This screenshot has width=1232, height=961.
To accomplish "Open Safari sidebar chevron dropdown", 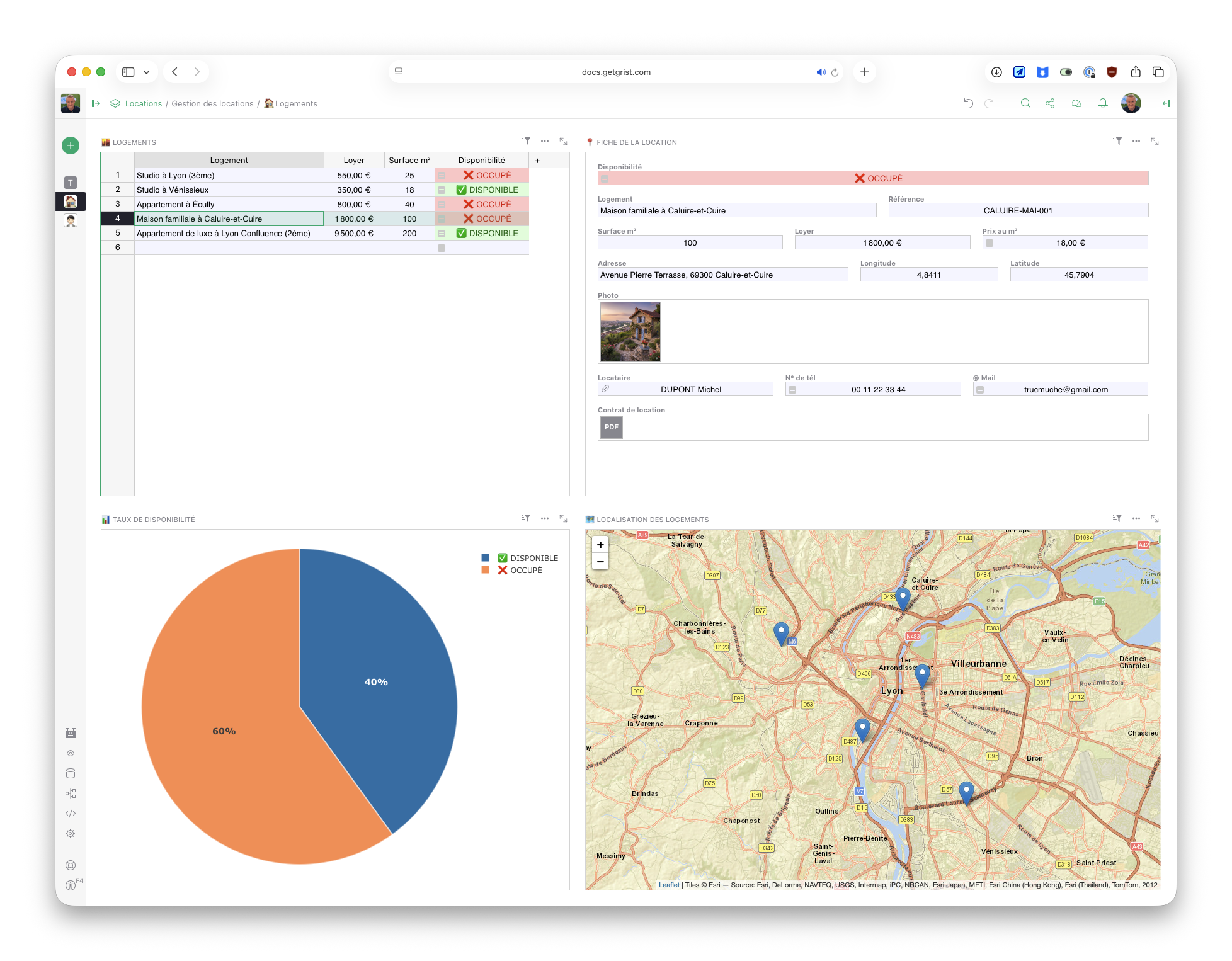I will pos(146,72).
